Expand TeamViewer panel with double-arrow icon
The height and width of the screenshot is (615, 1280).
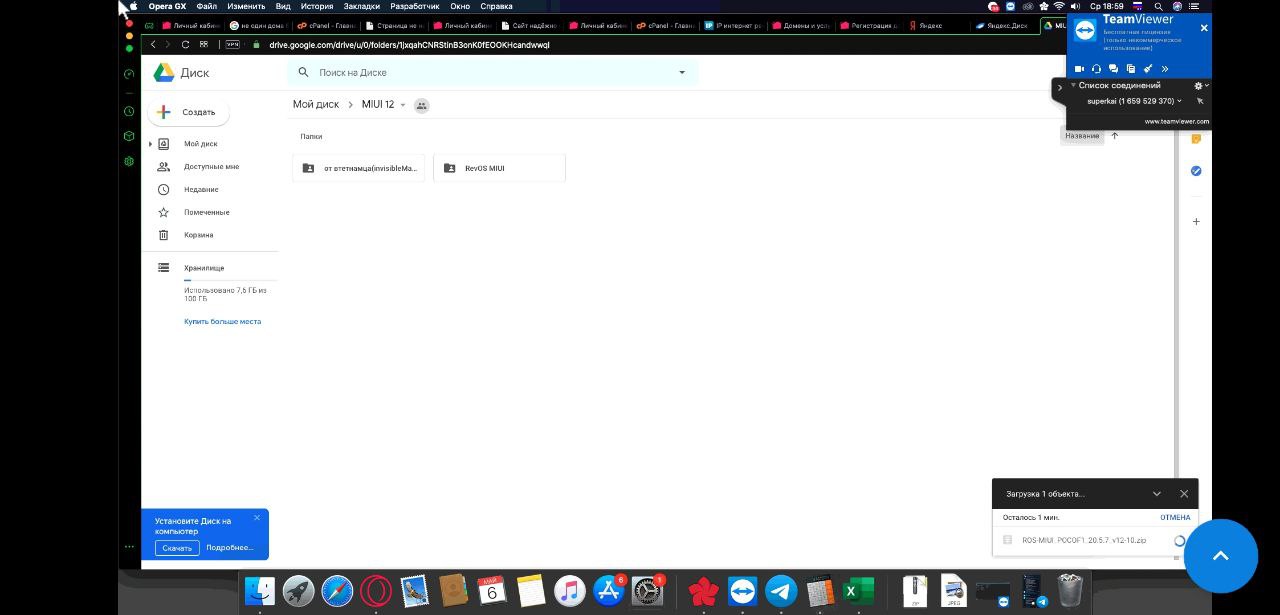[x=1165, y=69]
